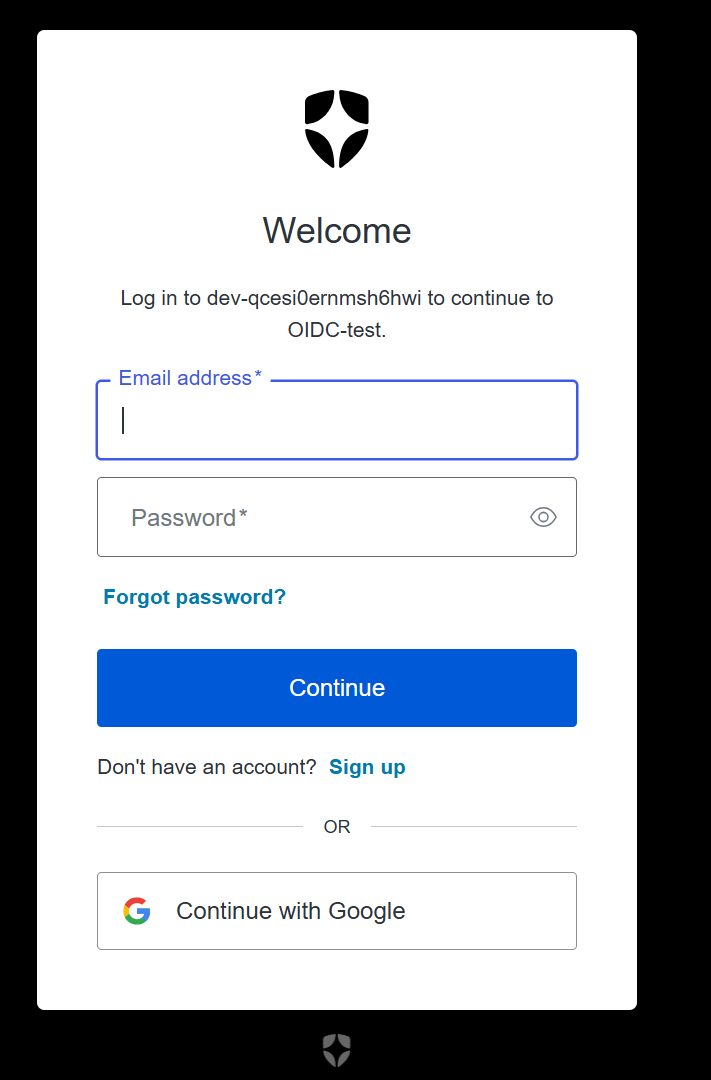711x1080 pixels.
Task: Follow the Sign up link
Action: coord(367,767)
